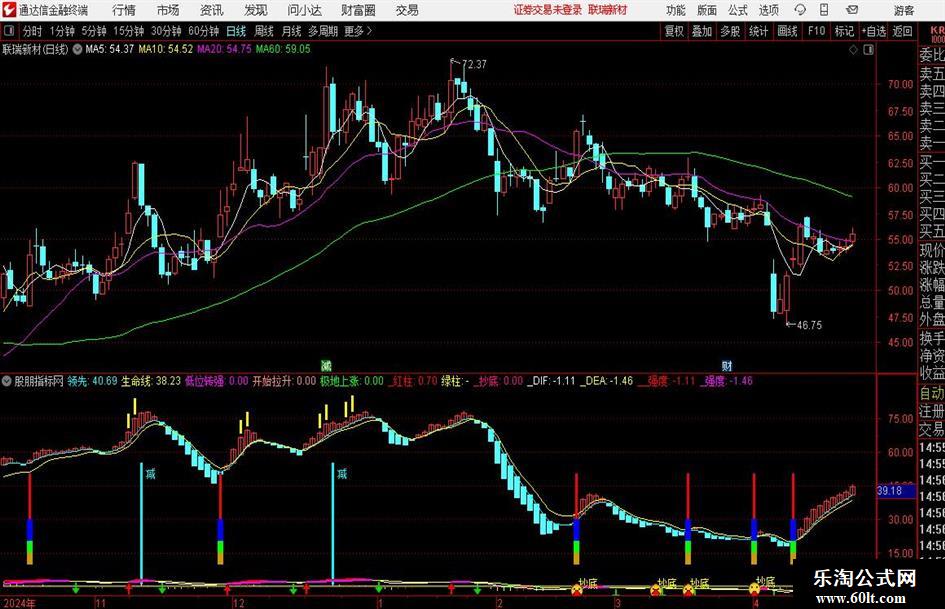
Task: Switch to 15分钟 period
Action: tap(129, 31)
